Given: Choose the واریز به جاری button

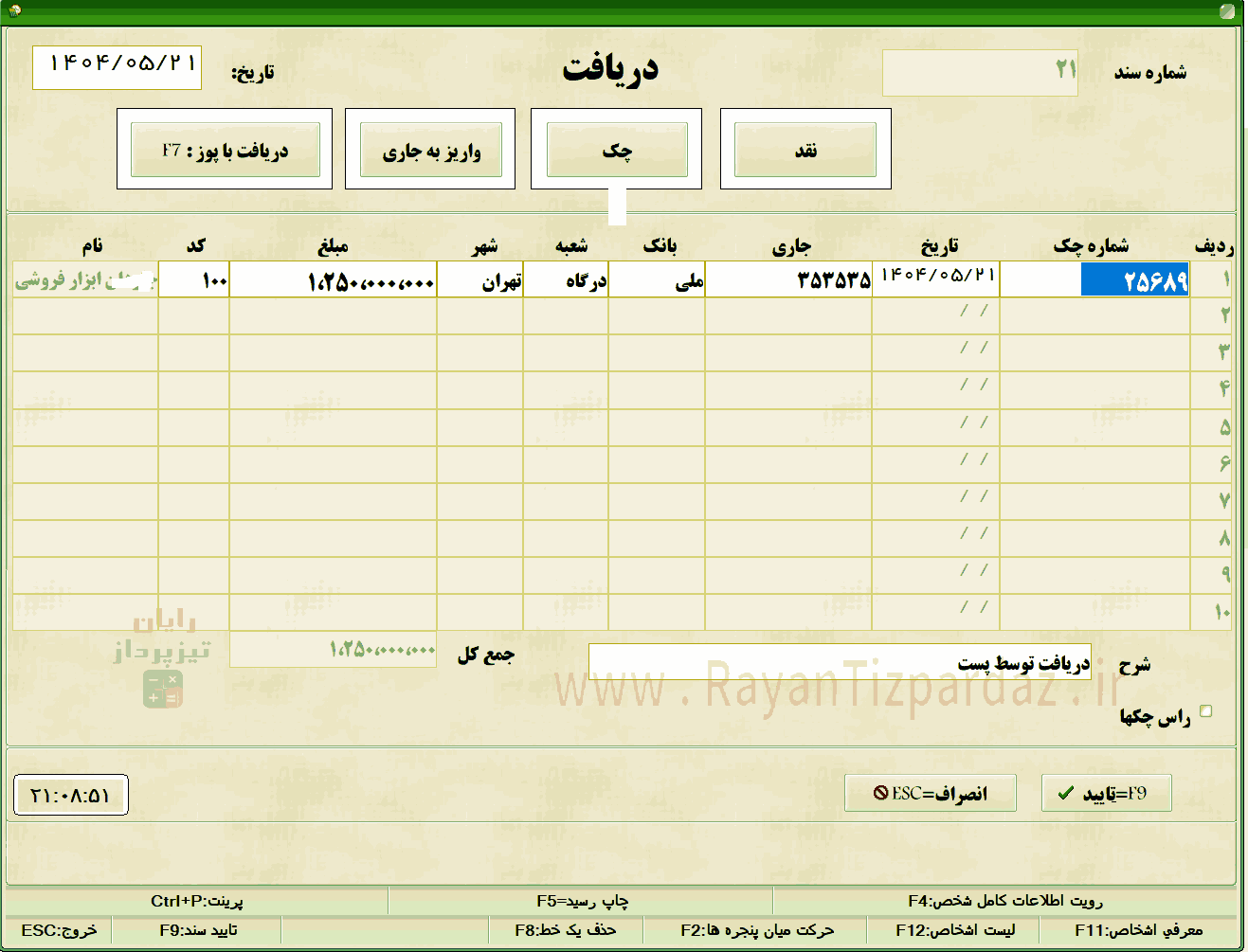Looking at the screenshot, I should pyautogui.click(x=431, y=152).
